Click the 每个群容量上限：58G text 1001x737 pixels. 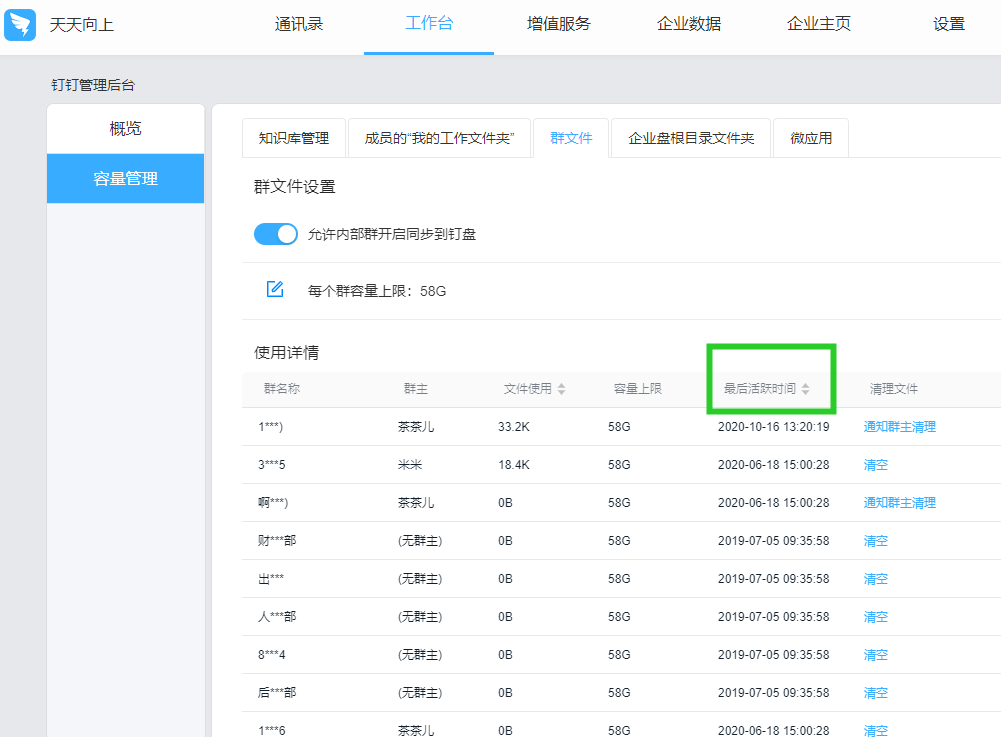point(377,291)
